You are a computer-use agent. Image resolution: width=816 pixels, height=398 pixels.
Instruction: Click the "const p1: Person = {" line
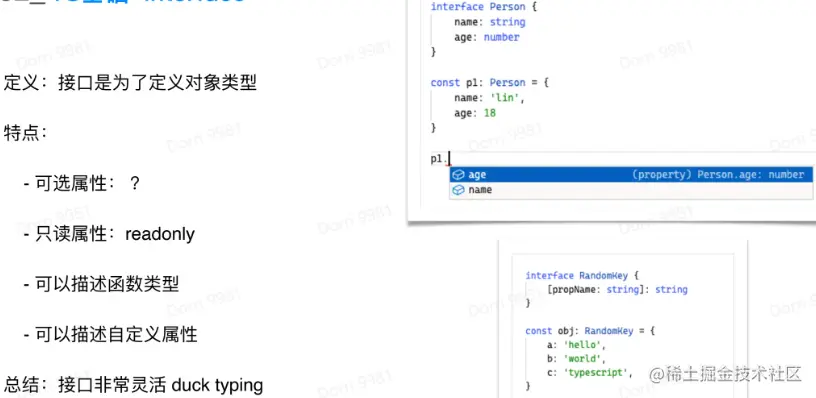click(x=490, y=83)
